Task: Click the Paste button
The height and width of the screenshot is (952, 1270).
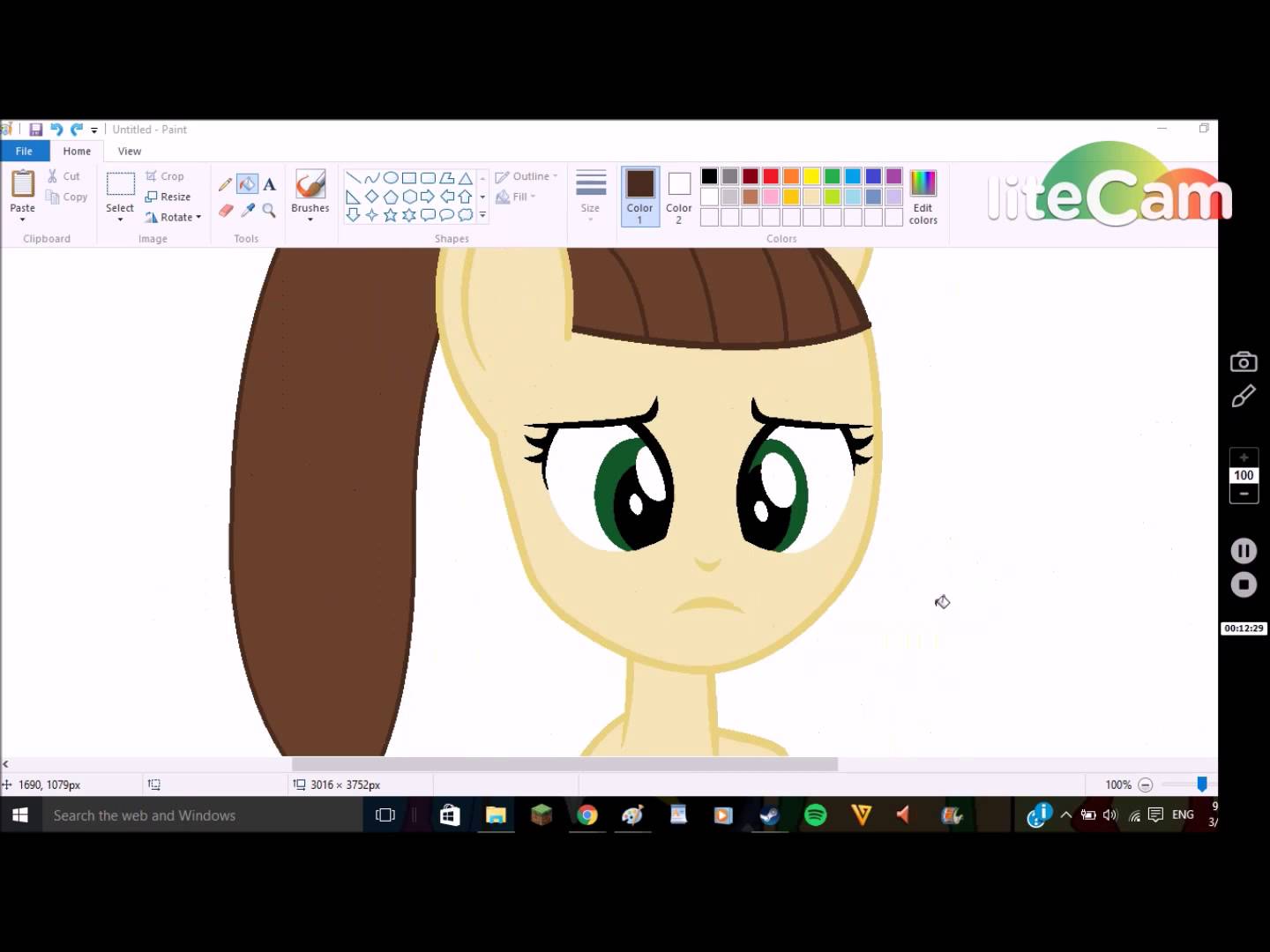Action: pyautogui.click(x=23, y=192)
